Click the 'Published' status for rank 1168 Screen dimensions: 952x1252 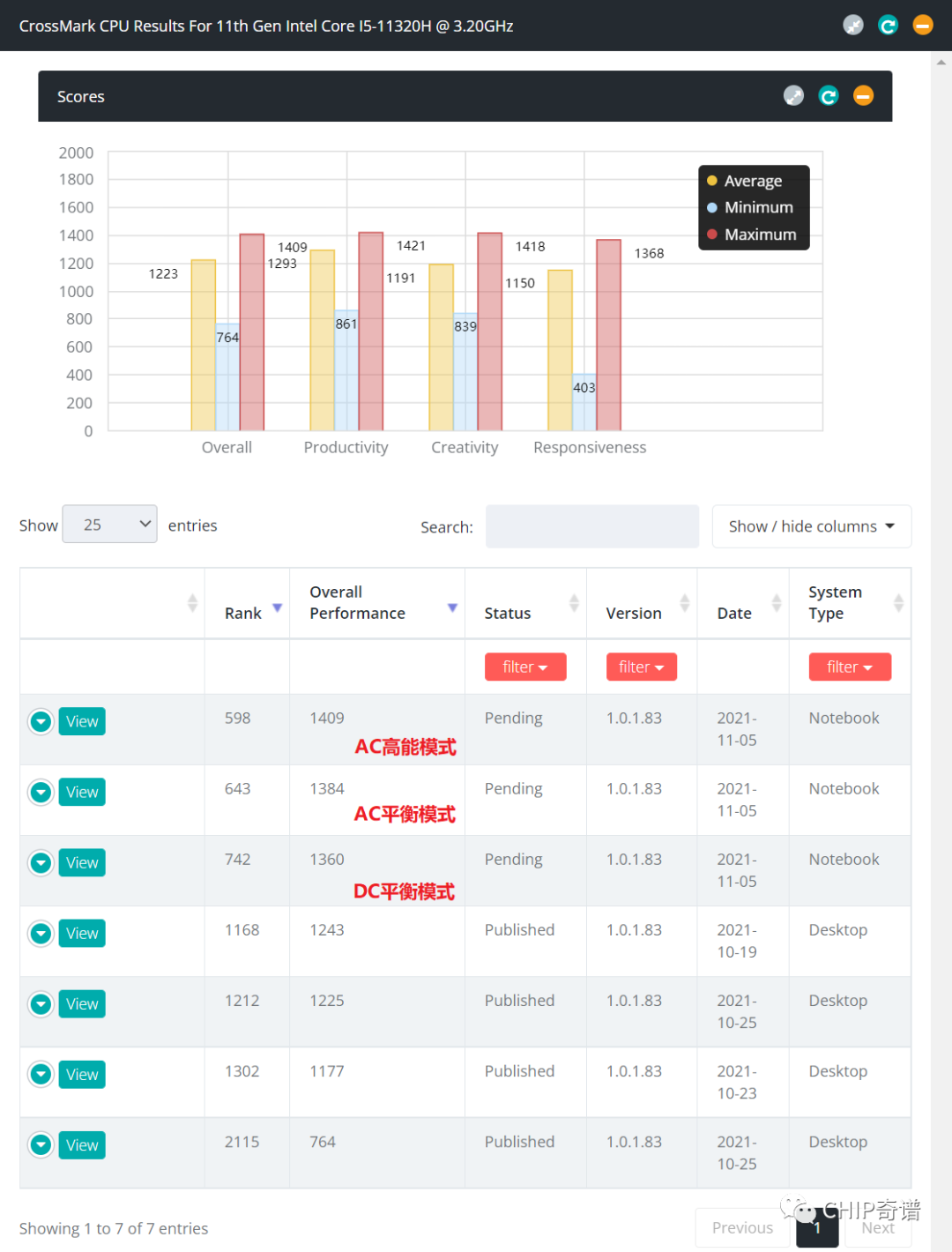click(x=520, y=929)
